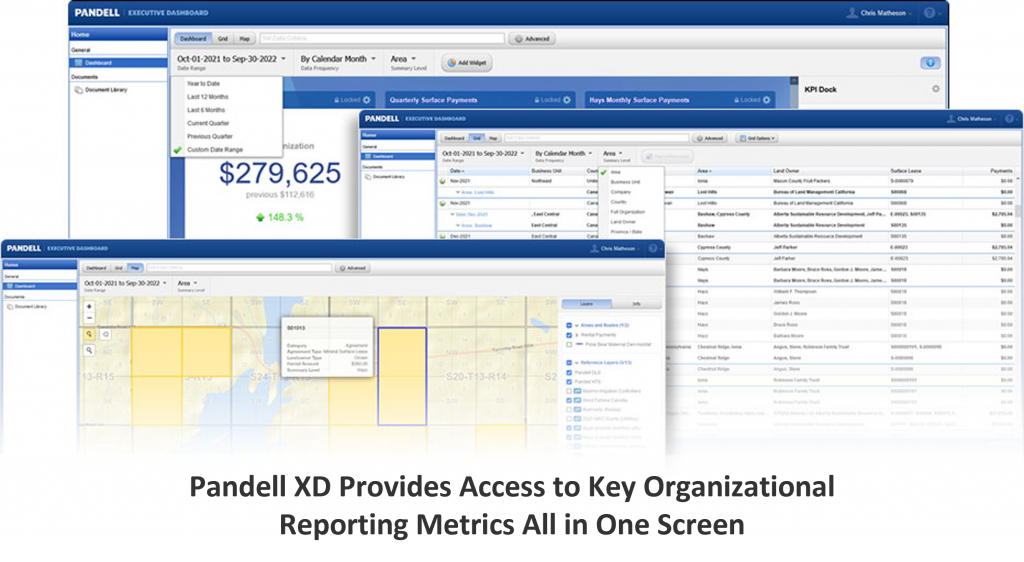This screenshot has width=1024, height=562.
Task: Click Advanced button in map window
Action: 353,268
